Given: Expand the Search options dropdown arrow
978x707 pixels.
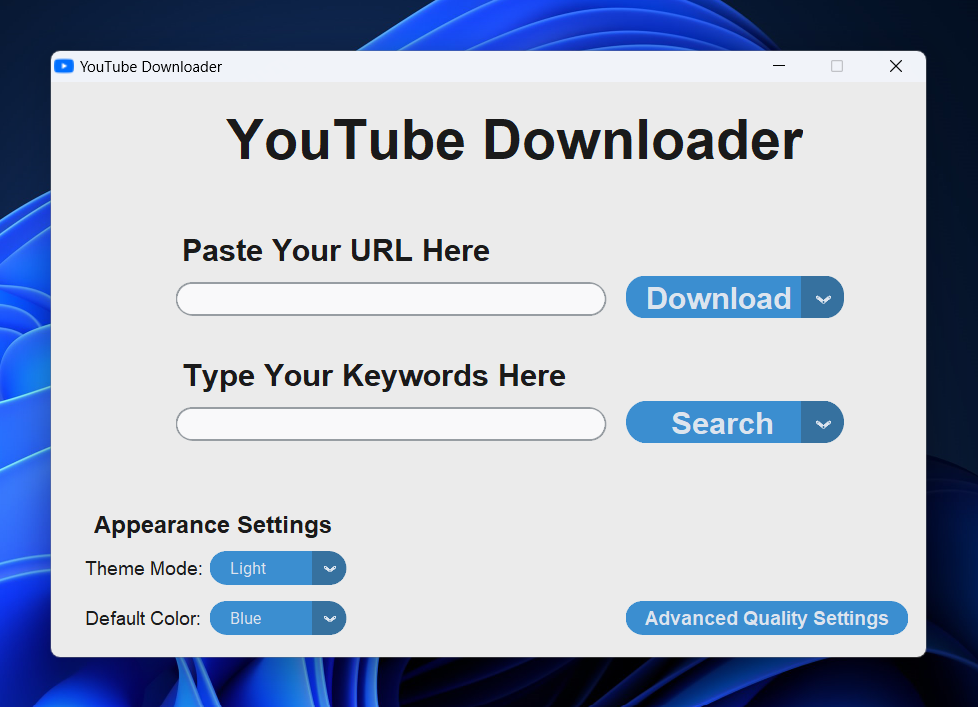Looking at the screenshot, I should point(823,423).
